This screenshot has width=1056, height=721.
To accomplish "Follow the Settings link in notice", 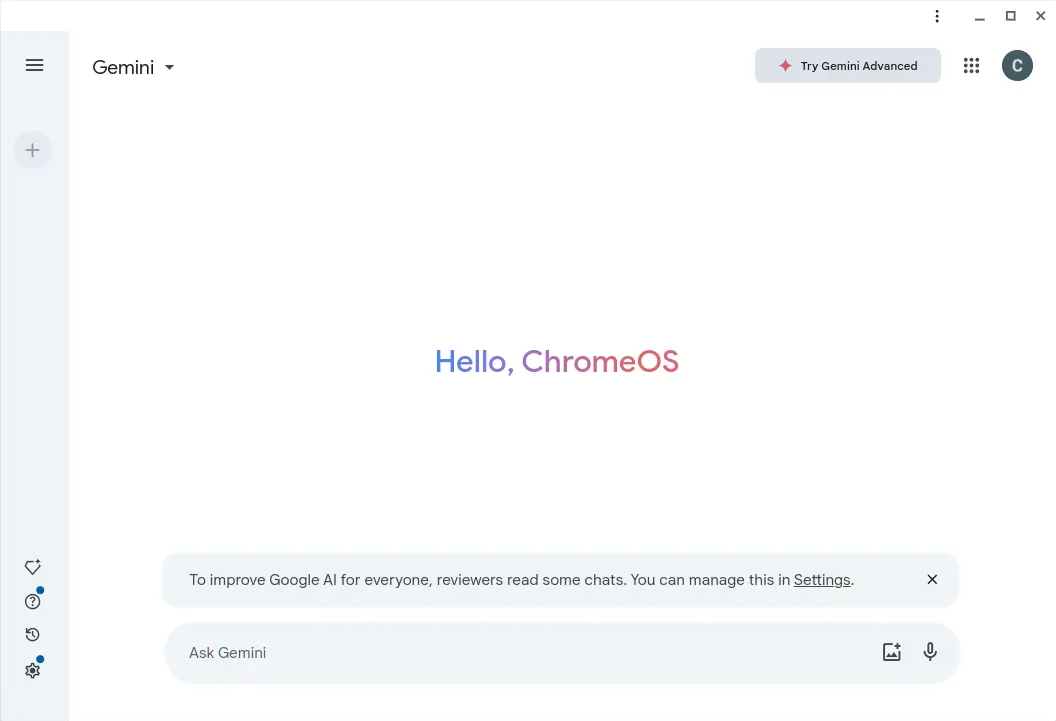I will tap(822, 580).
